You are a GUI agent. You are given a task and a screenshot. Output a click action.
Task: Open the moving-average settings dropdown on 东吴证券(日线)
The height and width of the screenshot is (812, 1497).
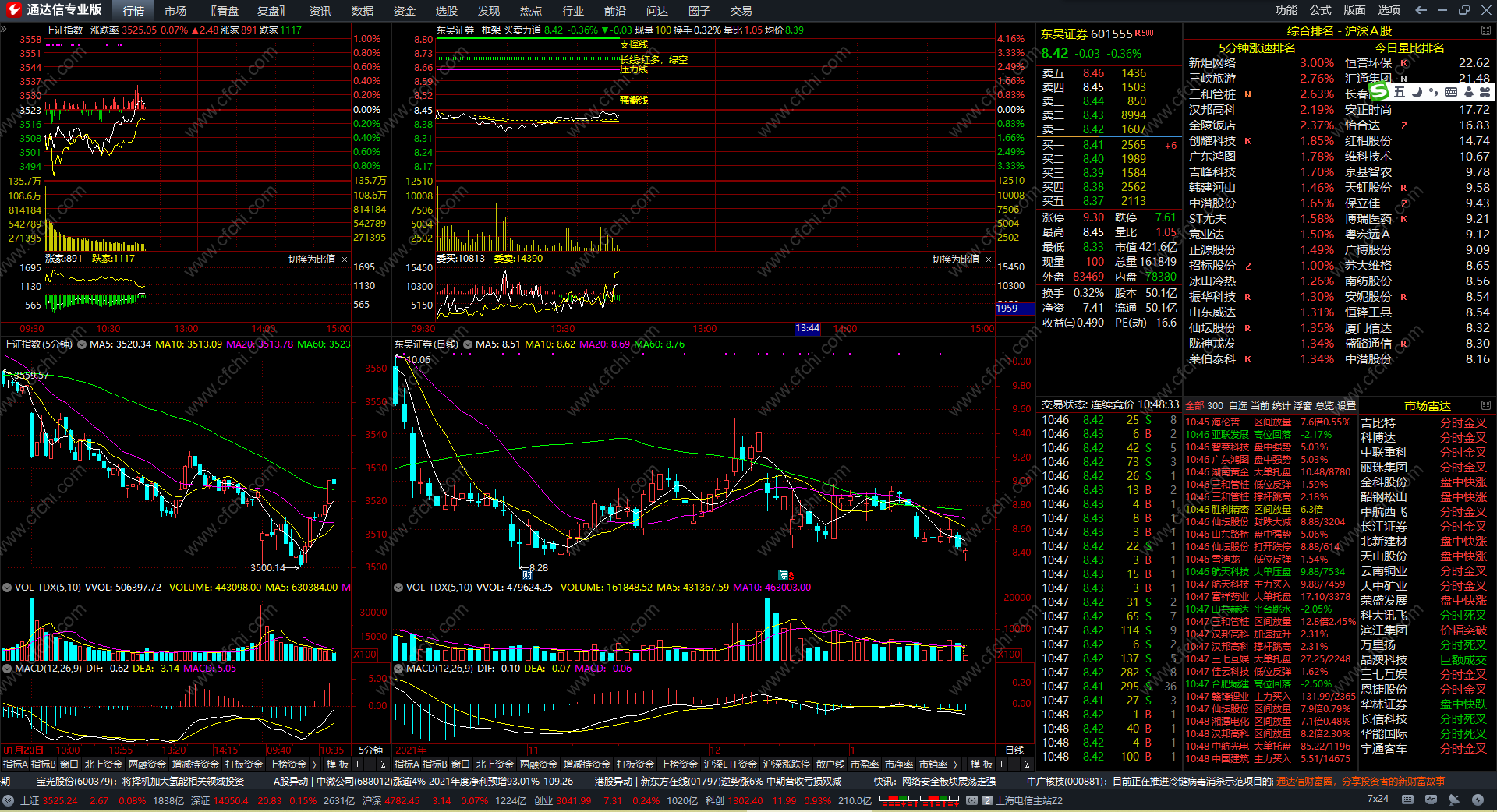(468, 344)
